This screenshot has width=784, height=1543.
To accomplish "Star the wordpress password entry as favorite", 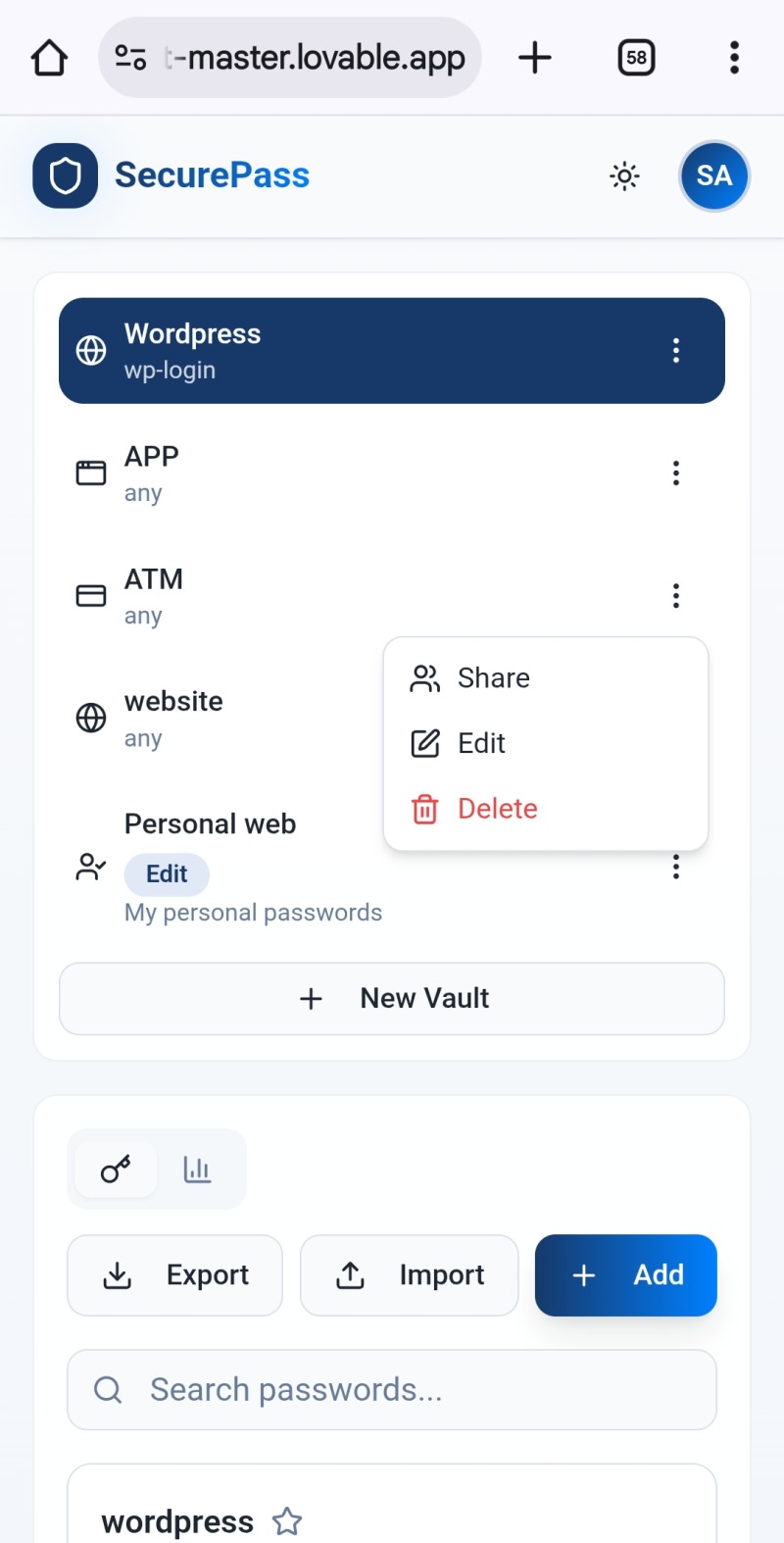I will (x=287, y=1521).
